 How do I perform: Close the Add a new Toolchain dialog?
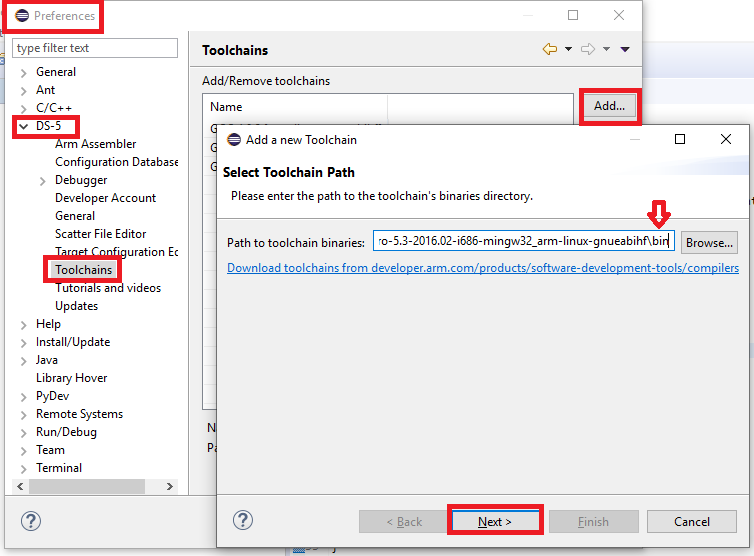726,139
